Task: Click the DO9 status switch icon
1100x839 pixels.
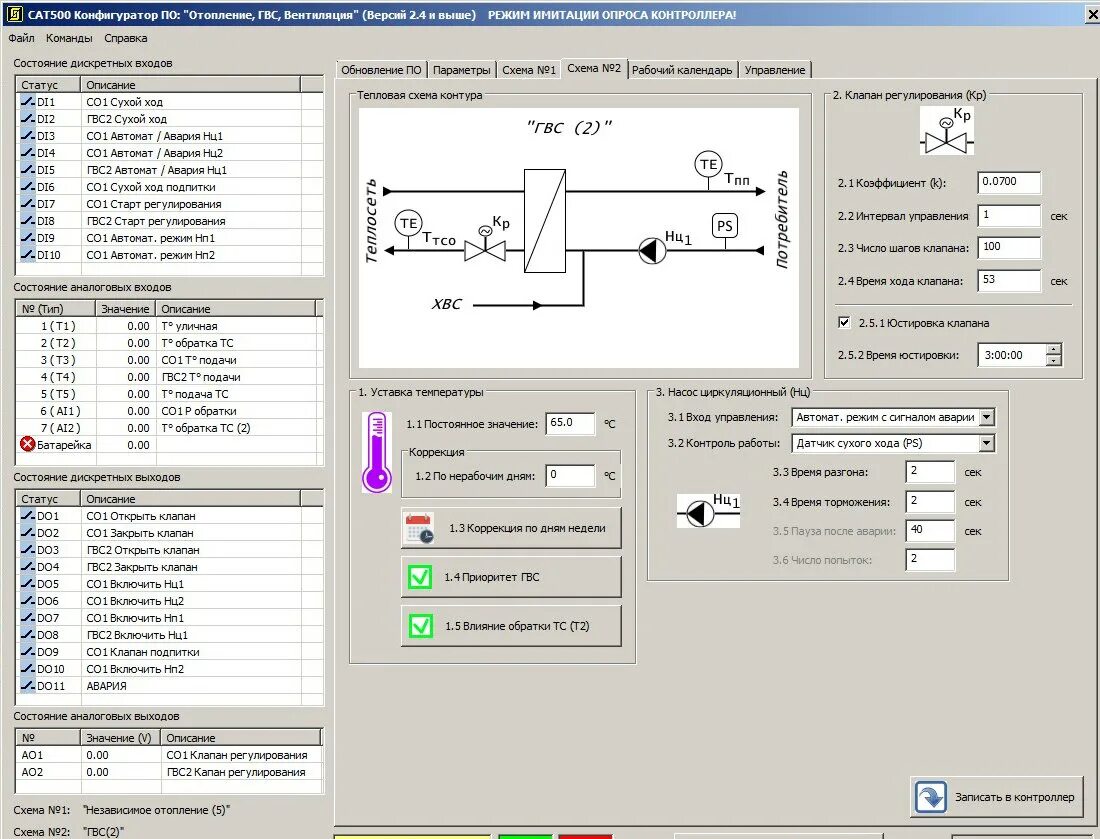Action: (27, 652)
